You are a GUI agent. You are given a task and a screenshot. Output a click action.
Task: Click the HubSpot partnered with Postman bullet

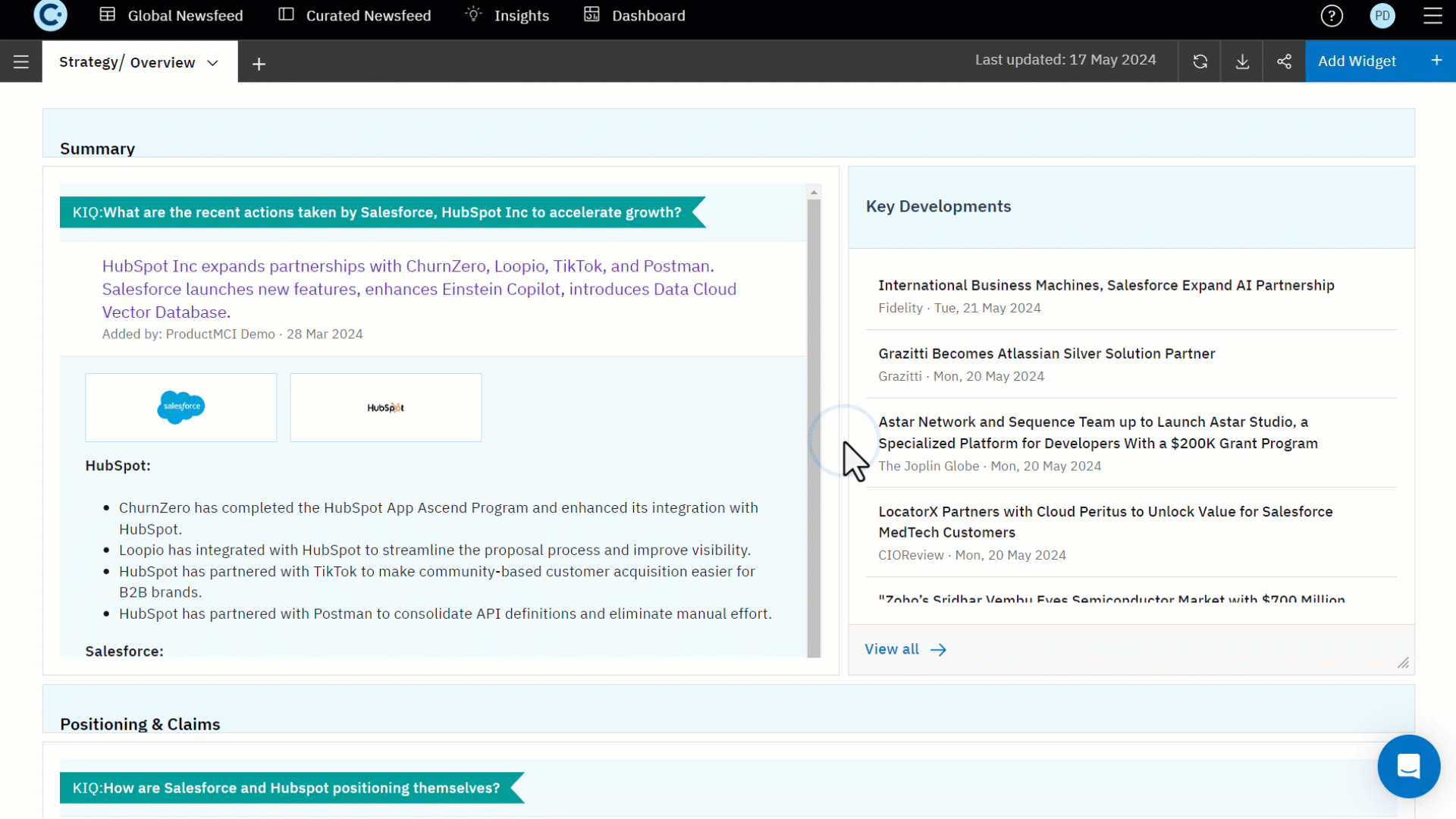[x=445, y=614]
